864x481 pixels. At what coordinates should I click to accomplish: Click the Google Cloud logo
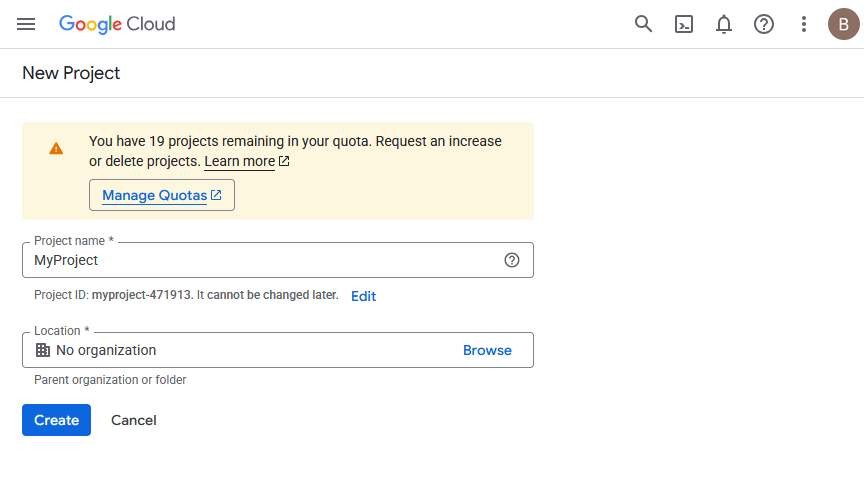pos(117,24)
